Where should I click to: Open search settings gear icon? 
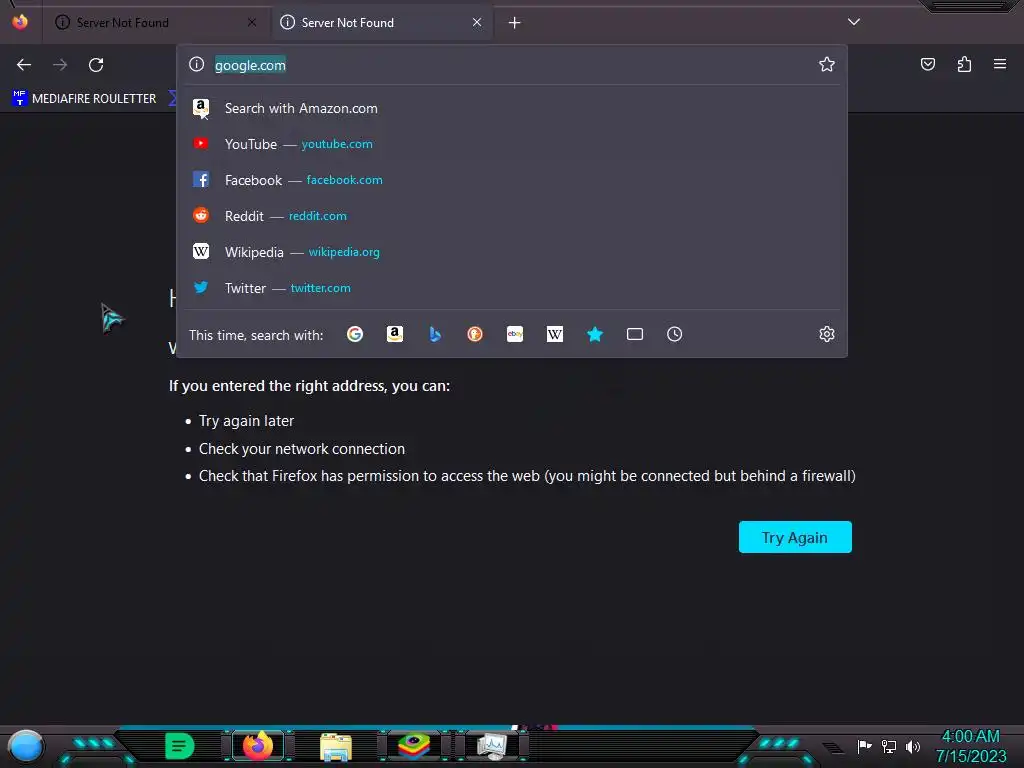(827, 334)
